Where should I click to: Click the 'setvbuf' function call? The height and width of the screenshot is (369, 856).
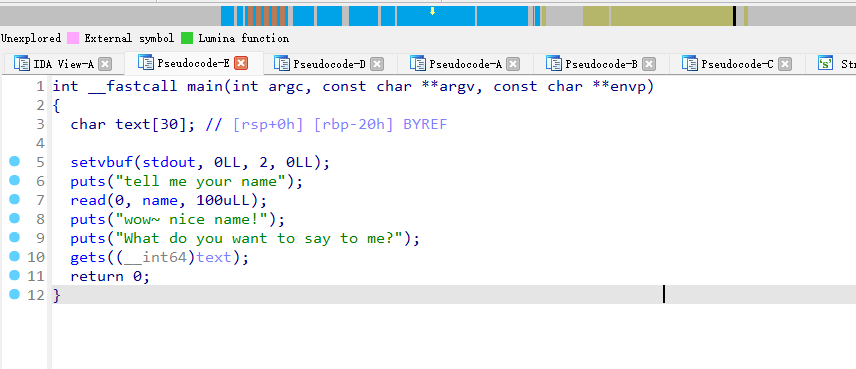(x=102, y=163)
